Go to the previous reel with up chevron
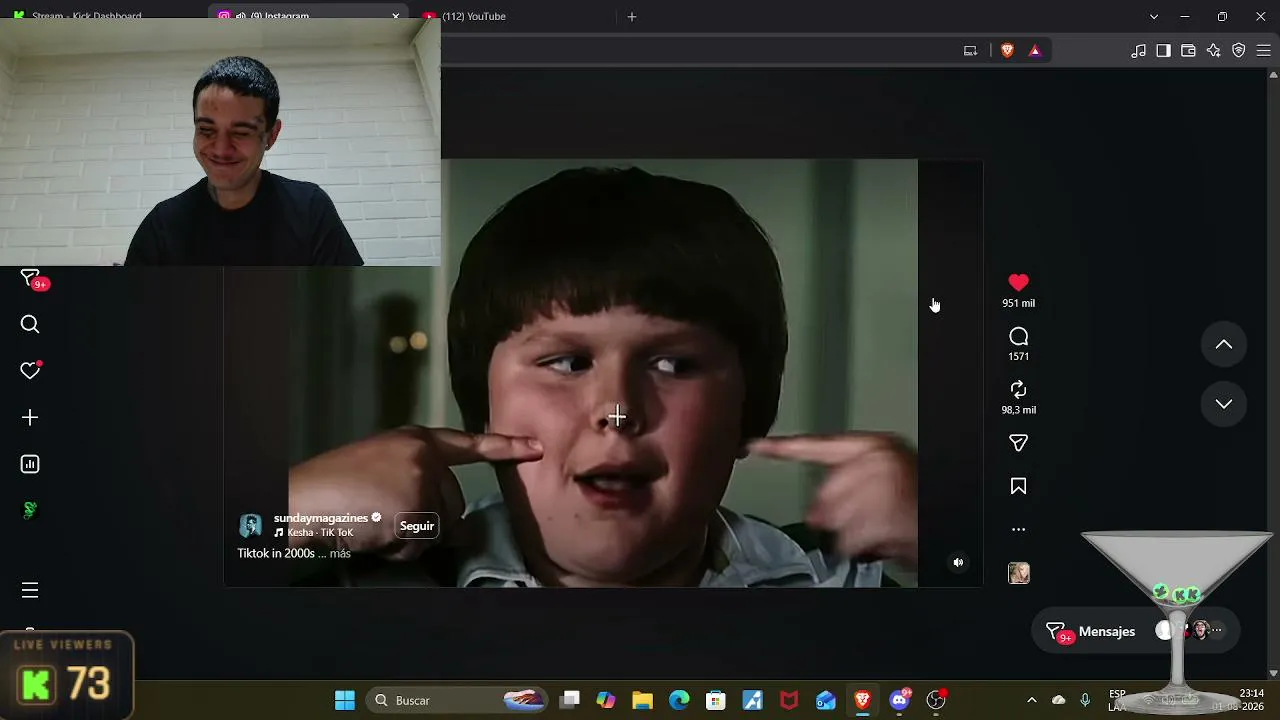 (x=1223, y=345)
